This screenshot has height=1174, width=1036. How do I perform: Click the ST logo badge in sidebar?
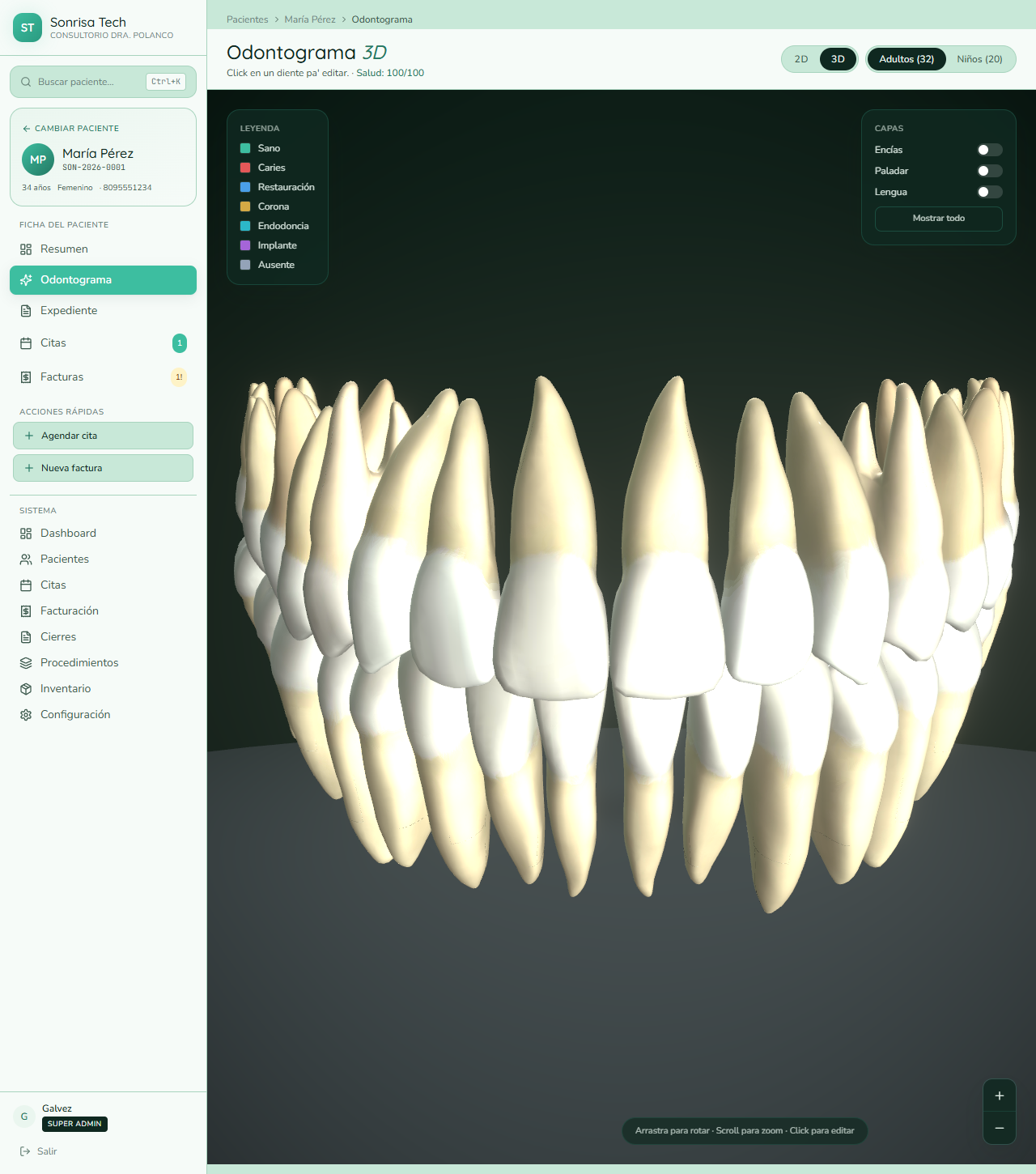click(x=28, y=28)
